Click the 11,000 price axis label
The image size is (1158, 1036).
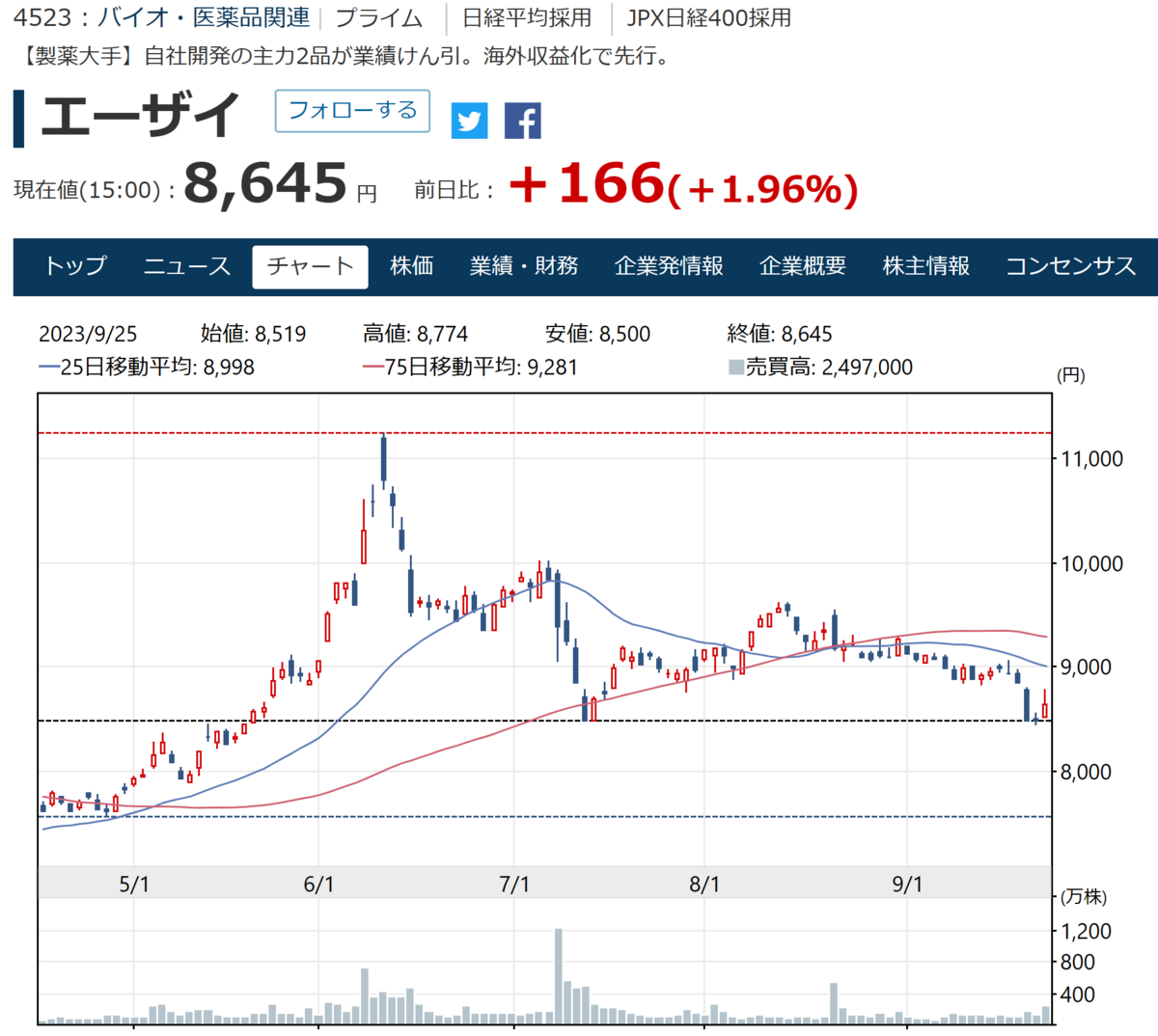coord(1091,459)
